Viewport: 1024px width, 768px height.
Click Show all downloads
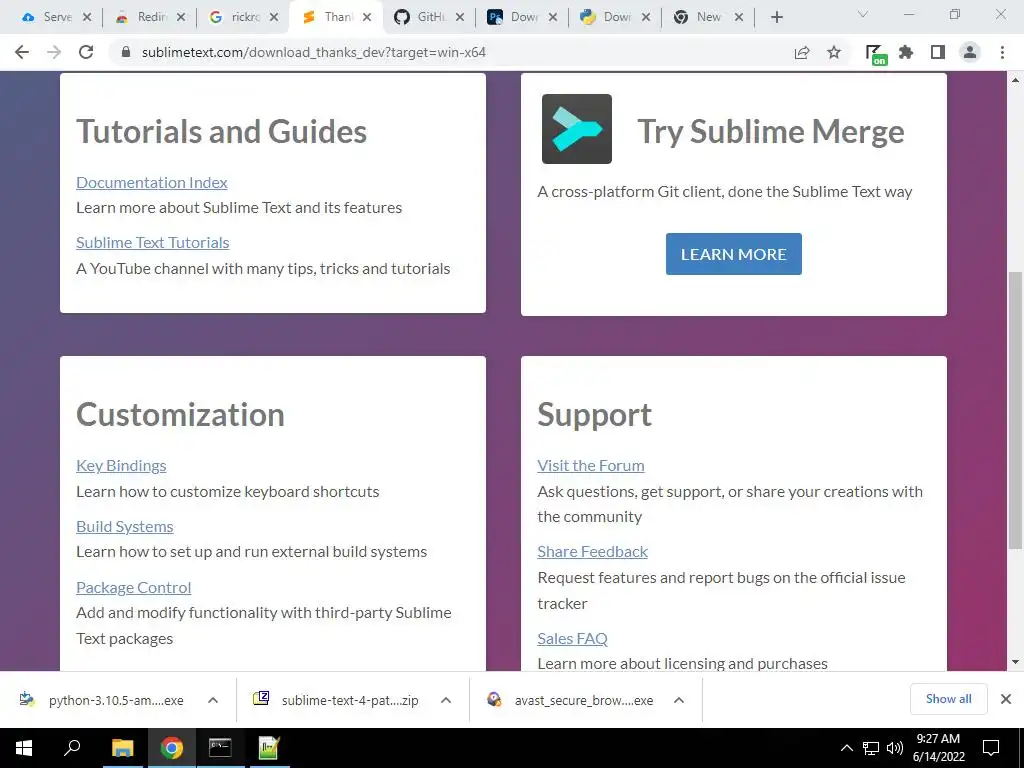(948, 699)
